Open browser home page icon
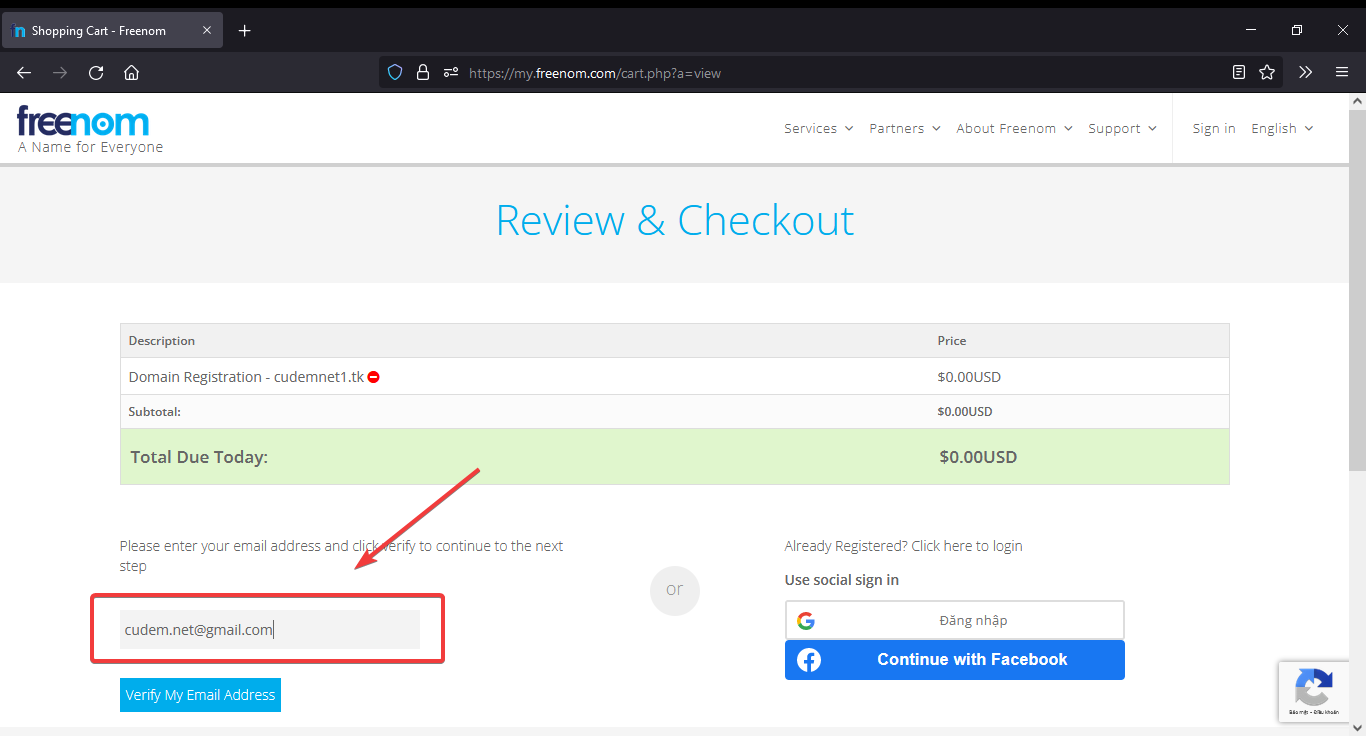 (131, 72)
